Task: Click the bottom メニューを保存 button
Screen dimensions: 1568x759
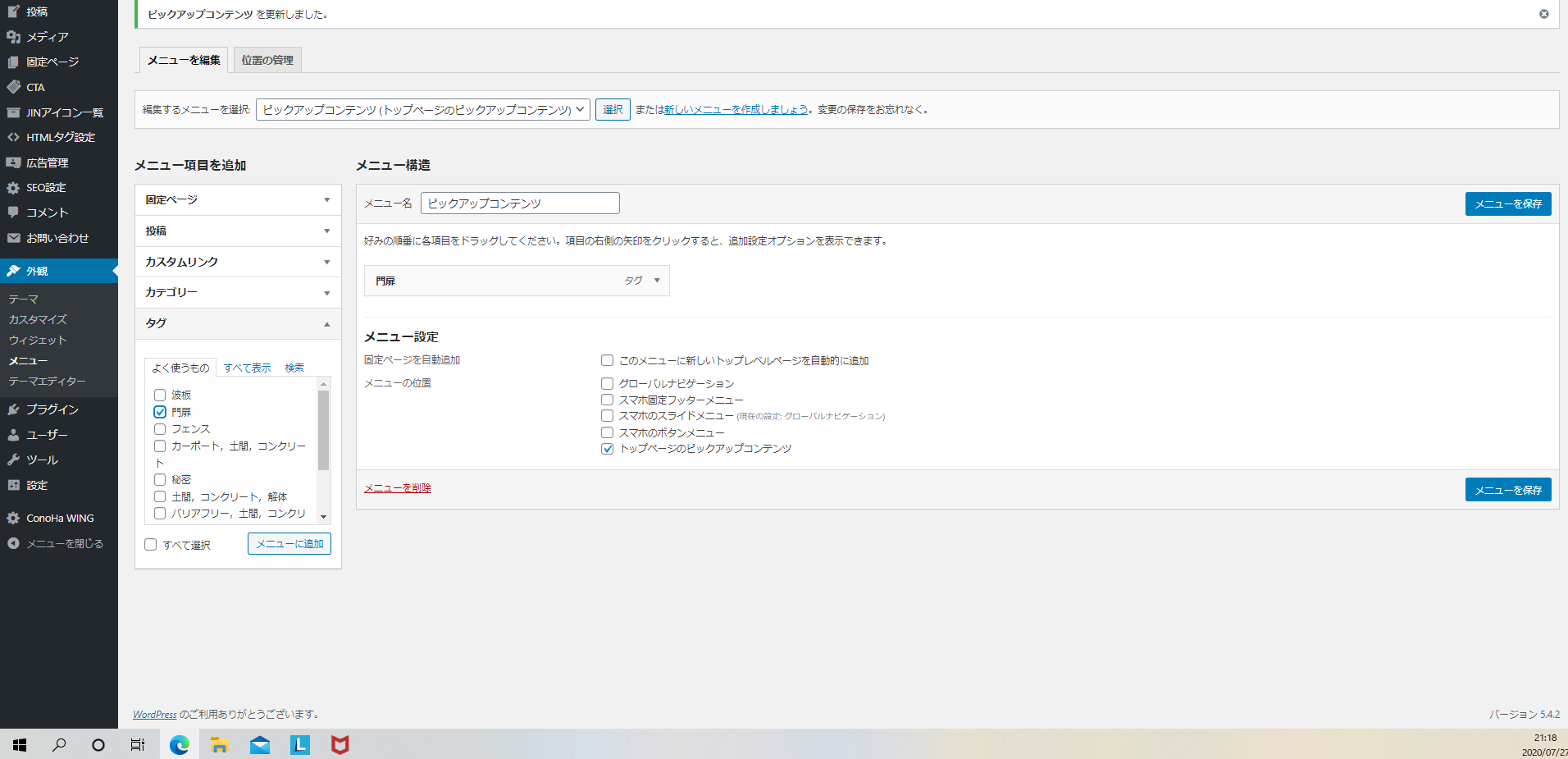Action: point(1508,490)
